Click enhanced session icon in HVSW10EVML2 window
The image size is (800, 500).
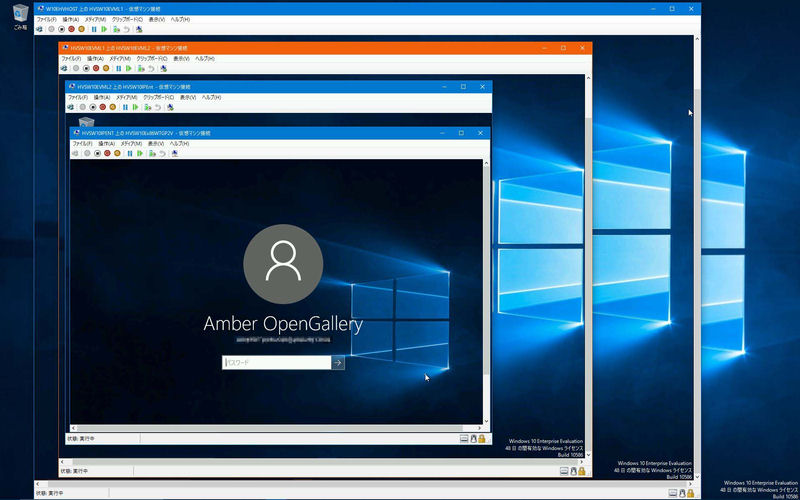click(170, 107)
